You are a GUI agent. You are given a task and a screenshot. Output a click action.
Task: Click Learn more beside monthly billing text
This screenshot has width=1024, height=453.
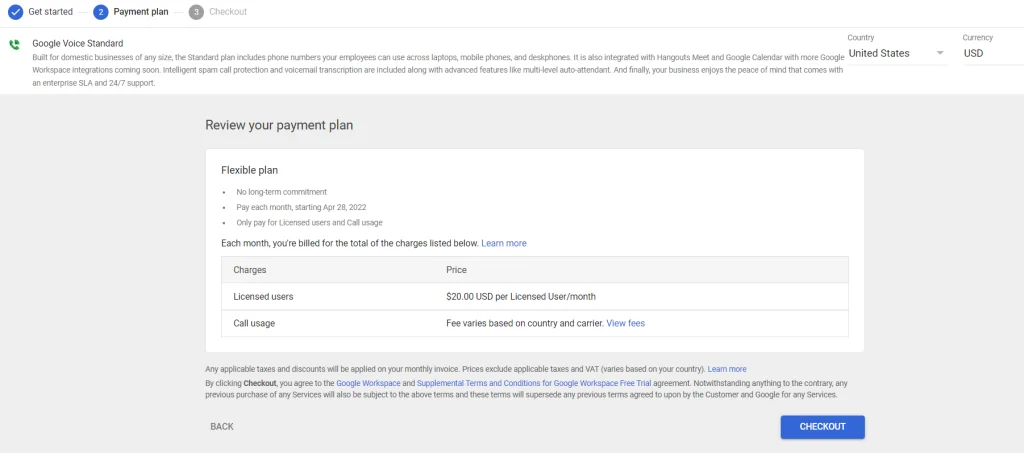tap(503, 243)
